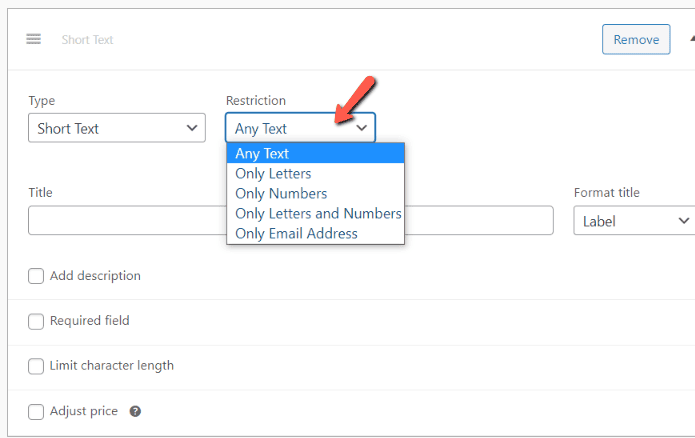This screenshot has width=695, height=438.
Task: Check Limit character length box
Action: pos(36,366)
